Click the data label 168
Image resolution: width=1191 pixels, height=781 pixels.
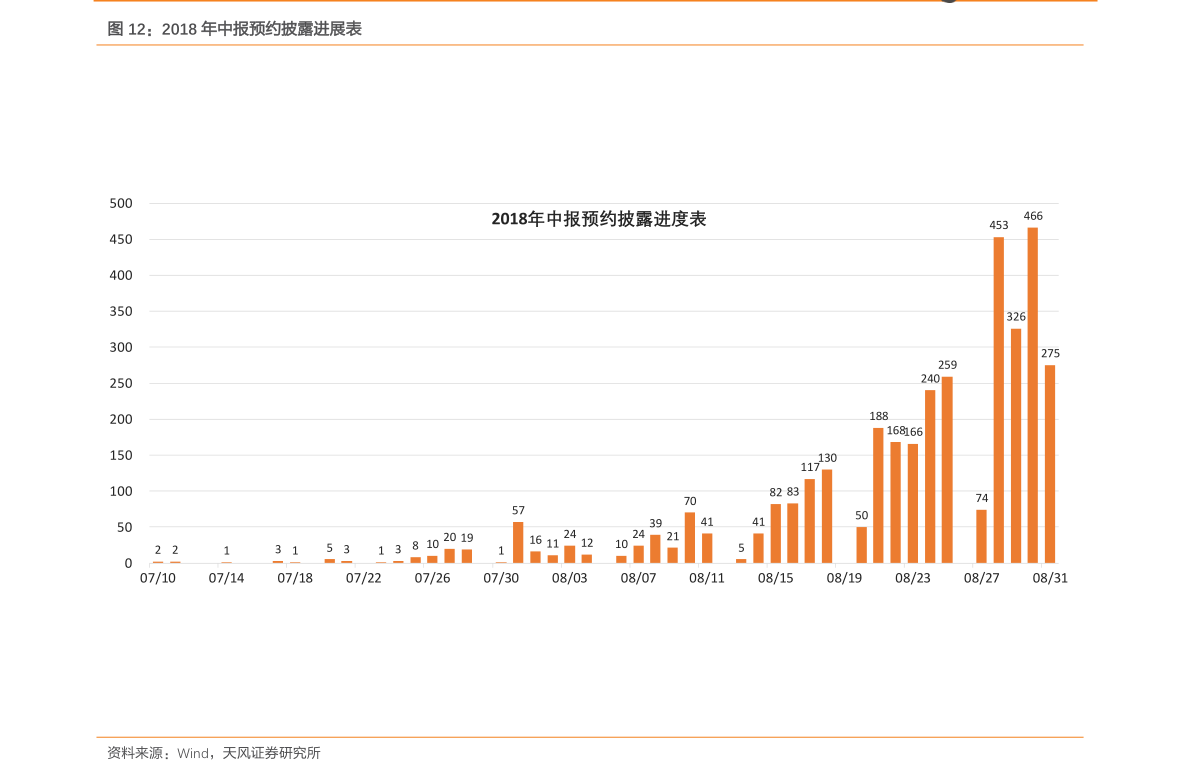896,431
